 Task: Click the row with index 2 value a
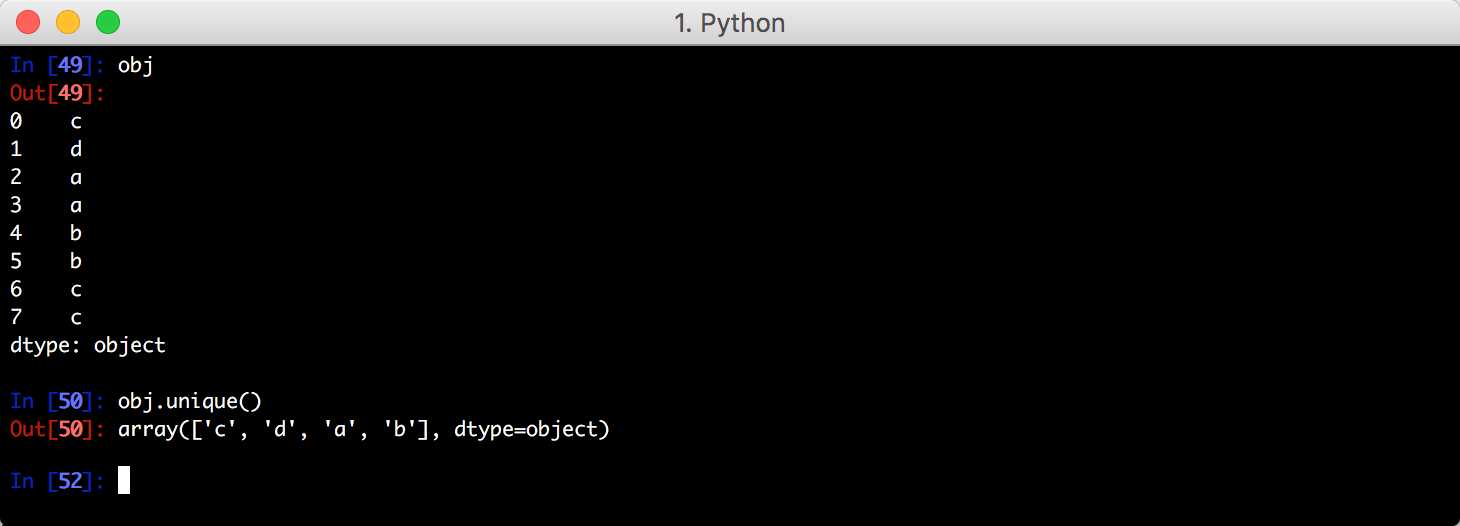(46, 178)
